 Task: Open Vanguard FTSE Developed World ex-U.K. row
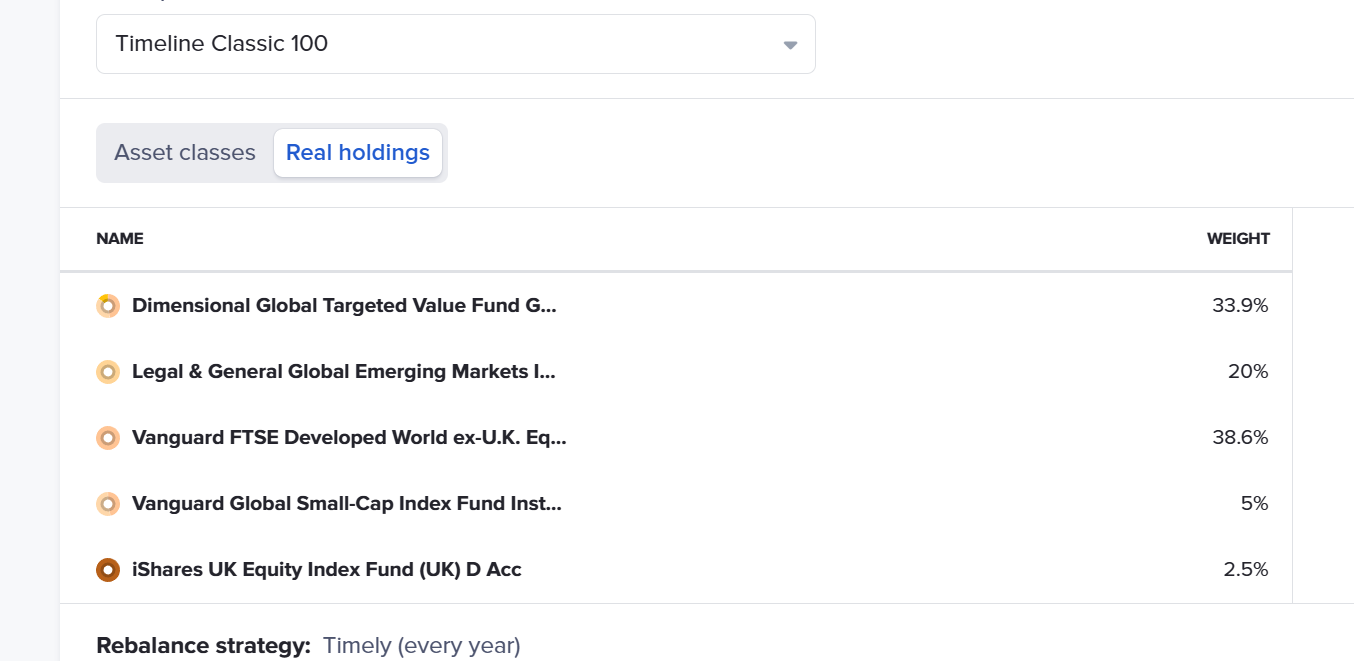[x=676, y=438]
